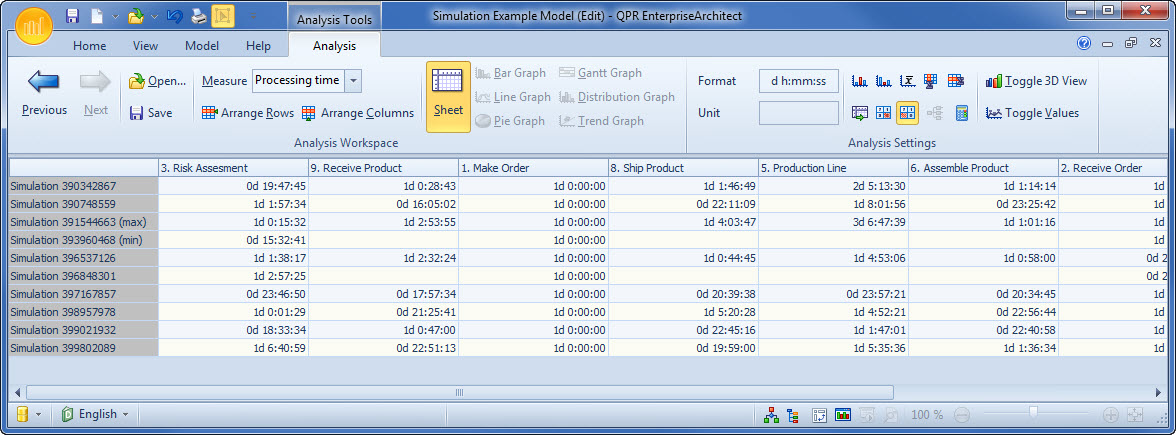Viewport: 1176px width, 435px height.
Task: Expand the new document dropdown arrow
Action: 115,17
